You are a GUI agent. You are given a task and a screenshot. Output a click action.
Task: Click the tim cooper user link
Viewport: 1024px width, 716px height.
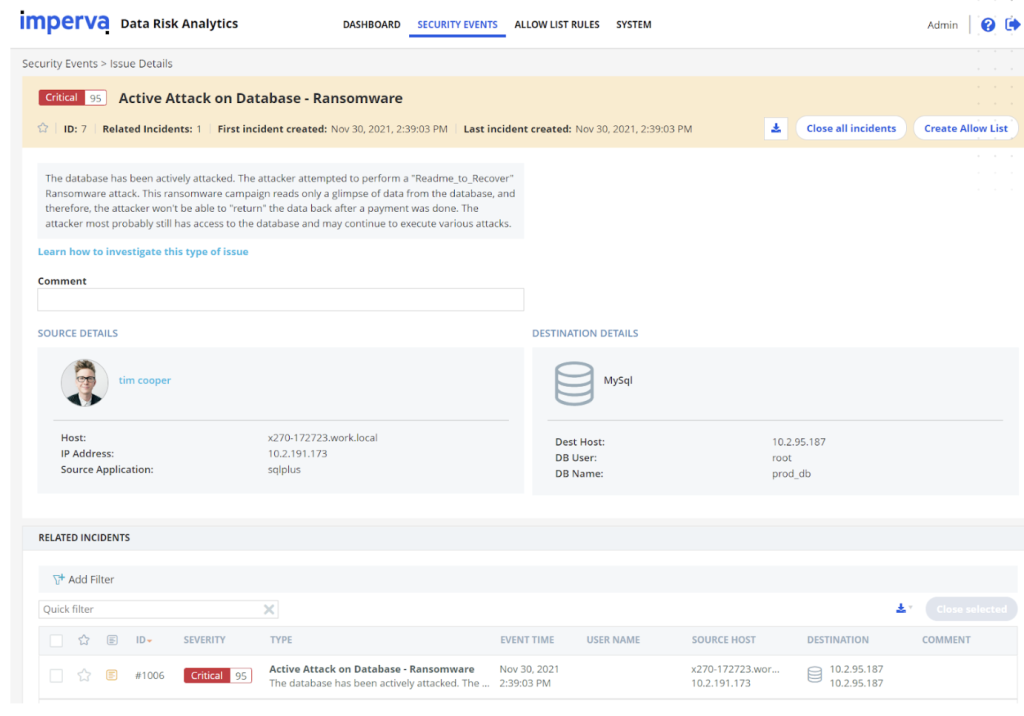click(144, 380)
